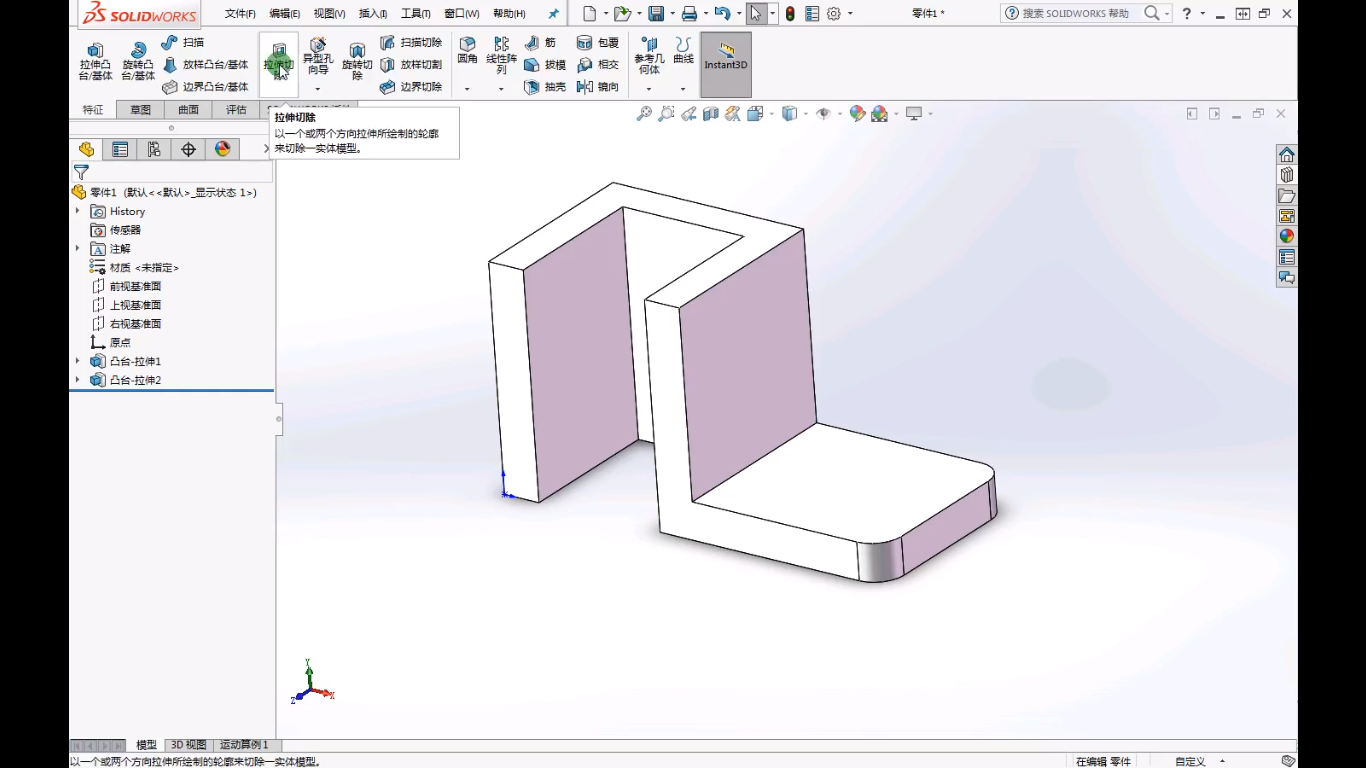
Task: Open the 参考几何体 dropdown arrow
Action: point(649,89)
